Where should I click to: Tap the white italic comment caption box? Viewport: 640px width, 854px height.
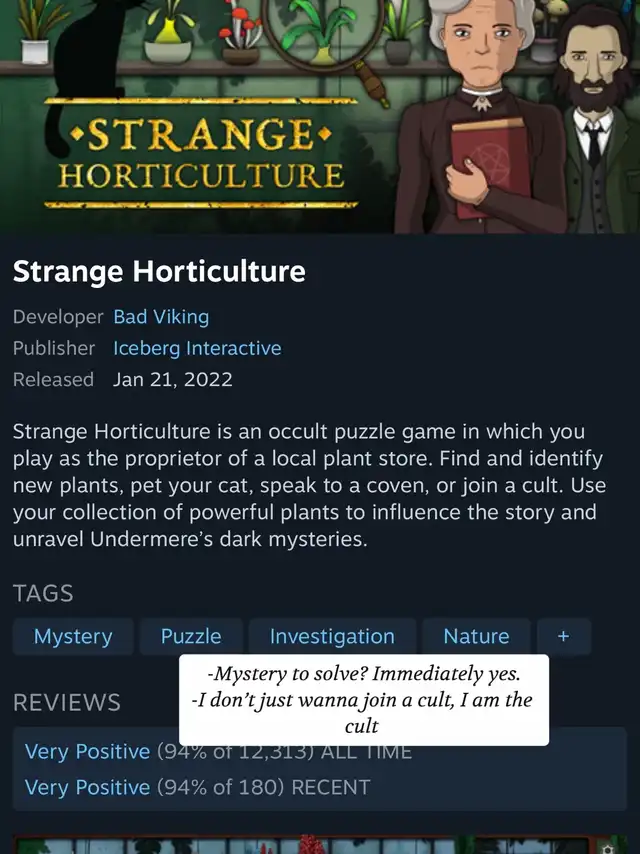(364, 700)
